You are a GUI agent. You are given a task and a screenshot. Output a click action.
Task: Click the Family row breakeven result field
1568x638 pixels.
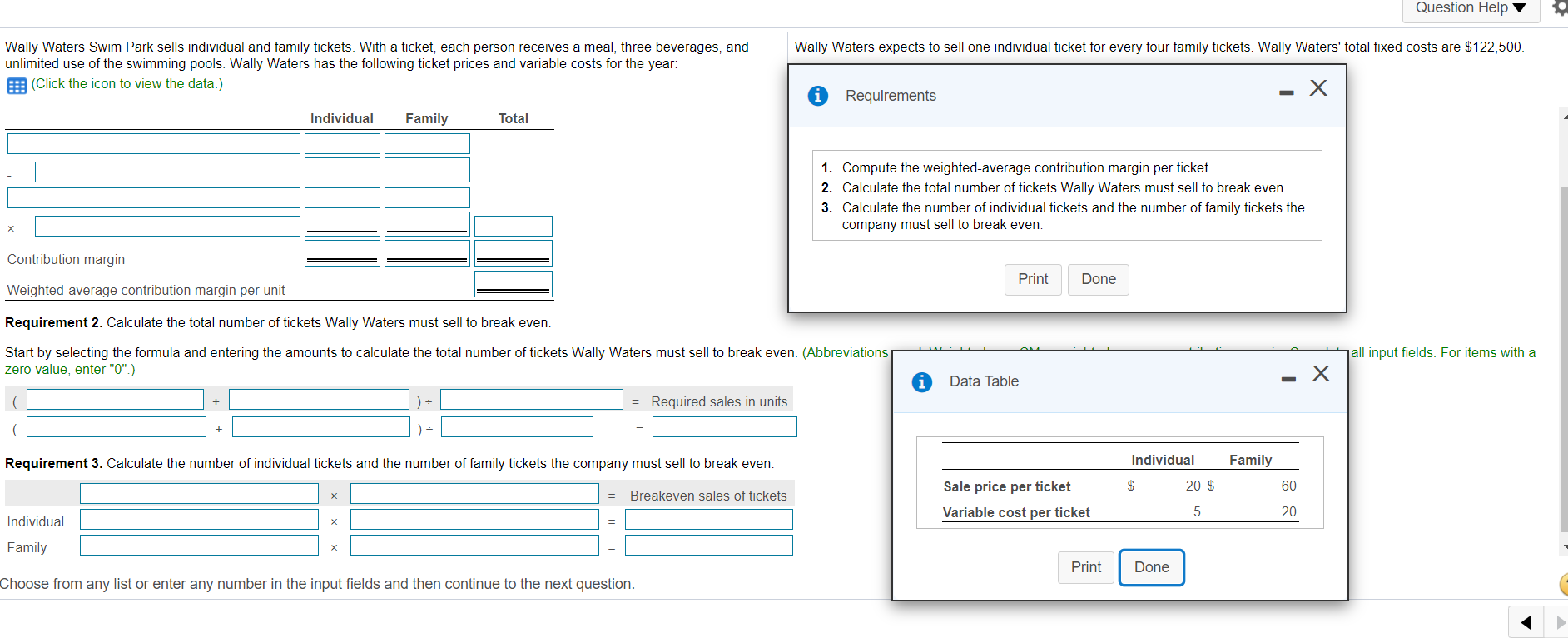pyautogui.click(x=709, y=546)
